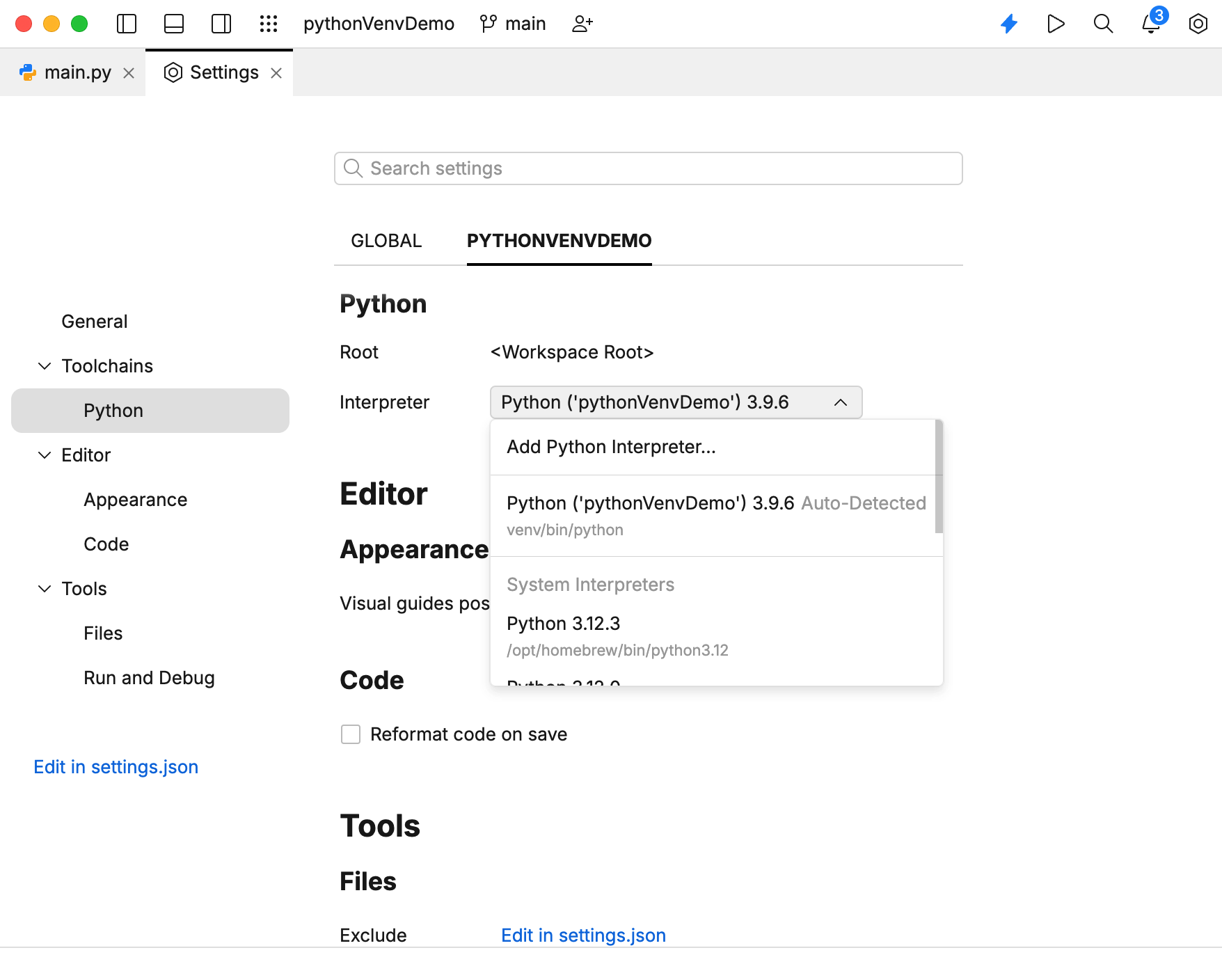This screenshot has width=1222, height=980.
Task: Run the project with the play icon
Action: pyautogui.click(x=1056, y=23)
